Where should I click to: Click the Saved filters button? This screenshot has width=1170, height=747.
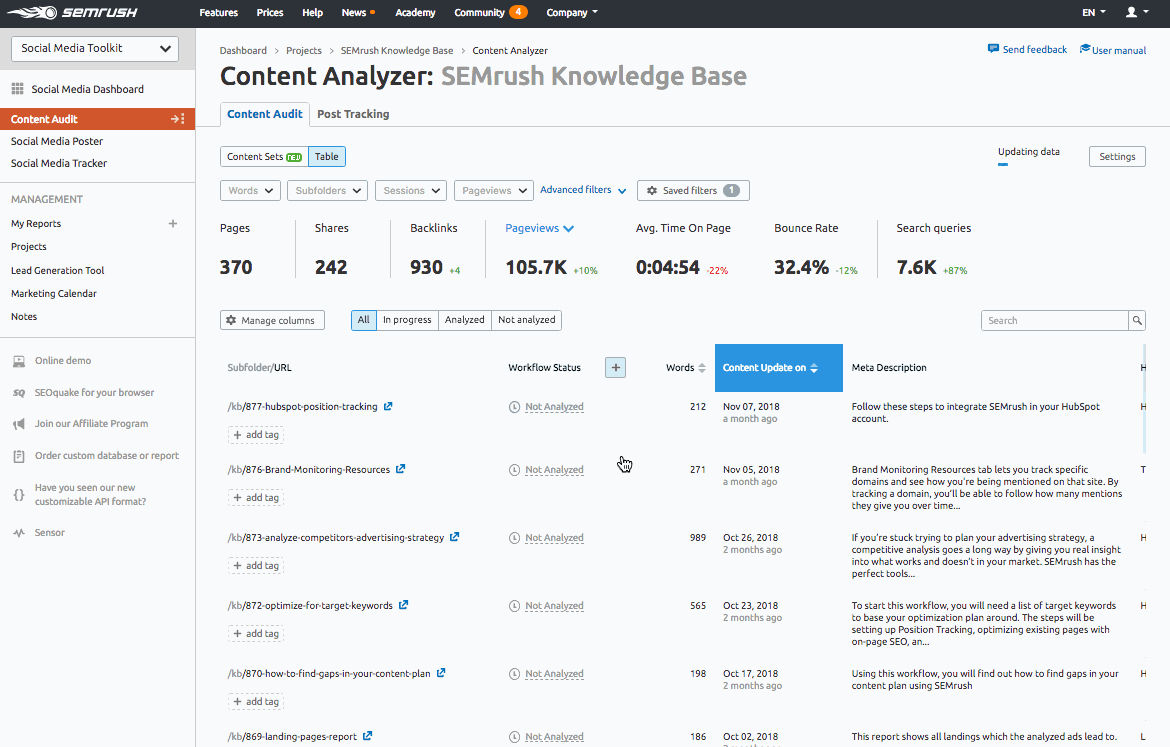(x=693, y=190)
